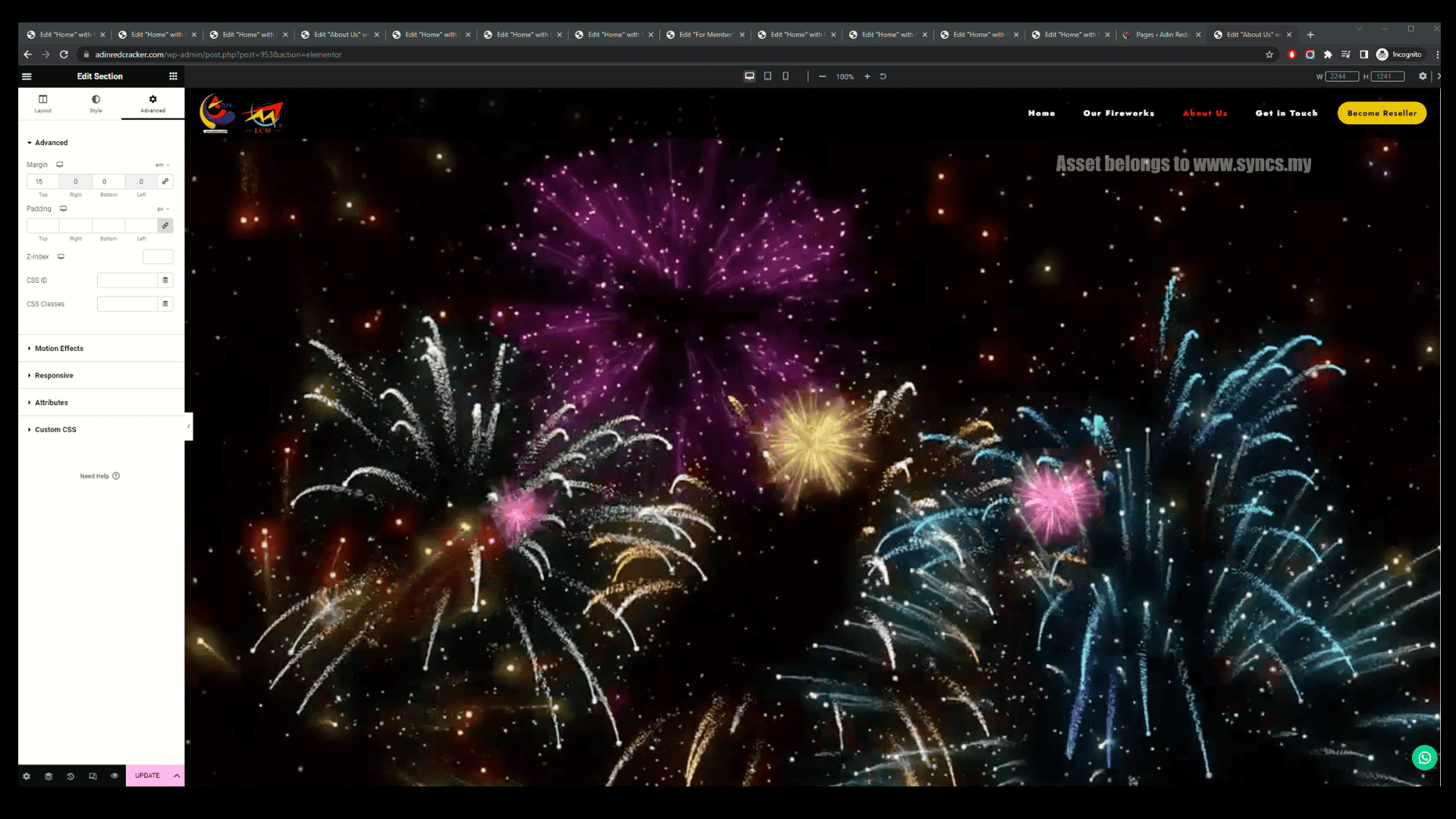
Task: Open the widgets grid panel
Action: point(173,76)
